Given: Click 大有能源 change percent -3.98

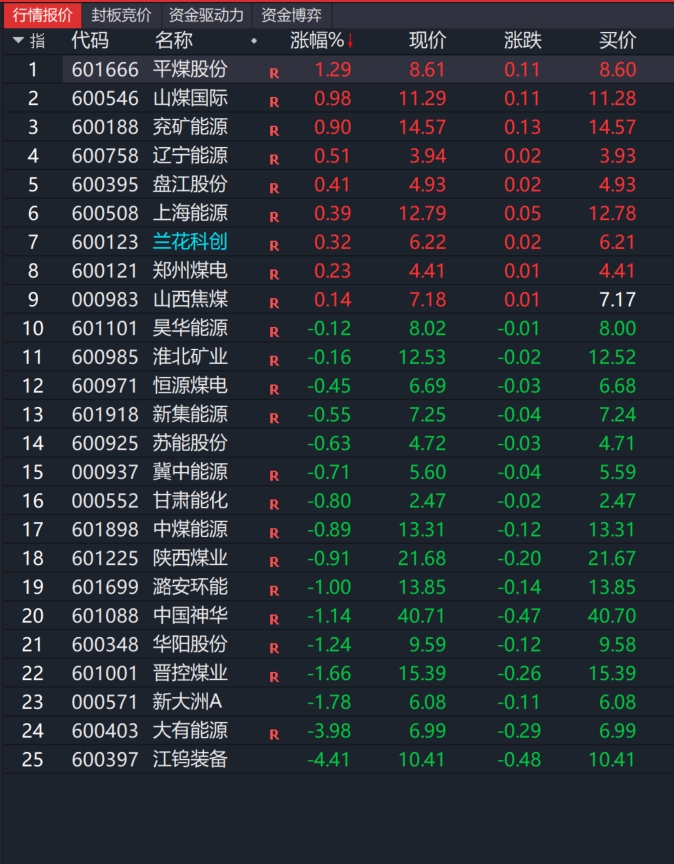Looking at the screenshot, I should [x=328, y=731].
